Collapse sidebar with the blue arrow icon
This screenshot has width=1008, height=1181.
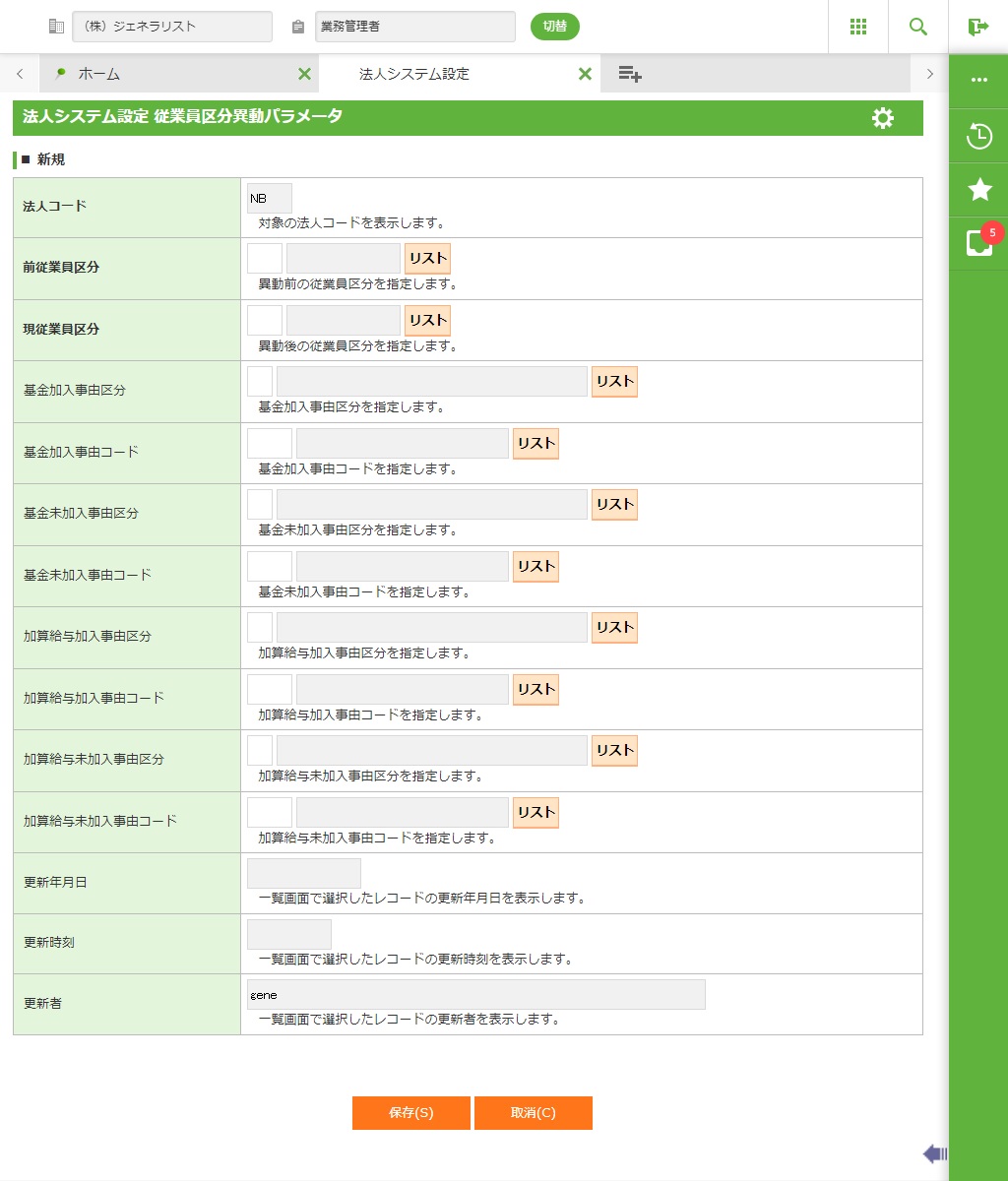(x=934, y=1153)
